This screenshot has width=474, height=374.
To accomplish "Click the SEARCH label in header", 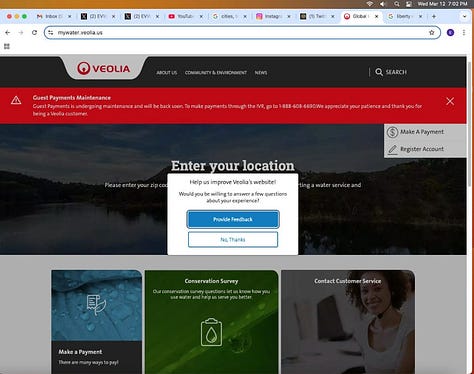I will coord(396,72).
